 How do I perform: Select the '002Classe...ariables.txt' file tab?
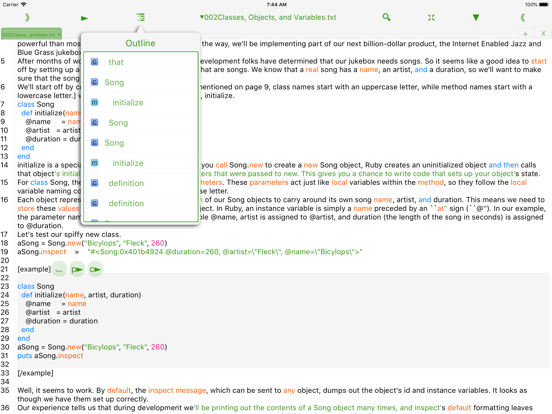tap(29, 34)
